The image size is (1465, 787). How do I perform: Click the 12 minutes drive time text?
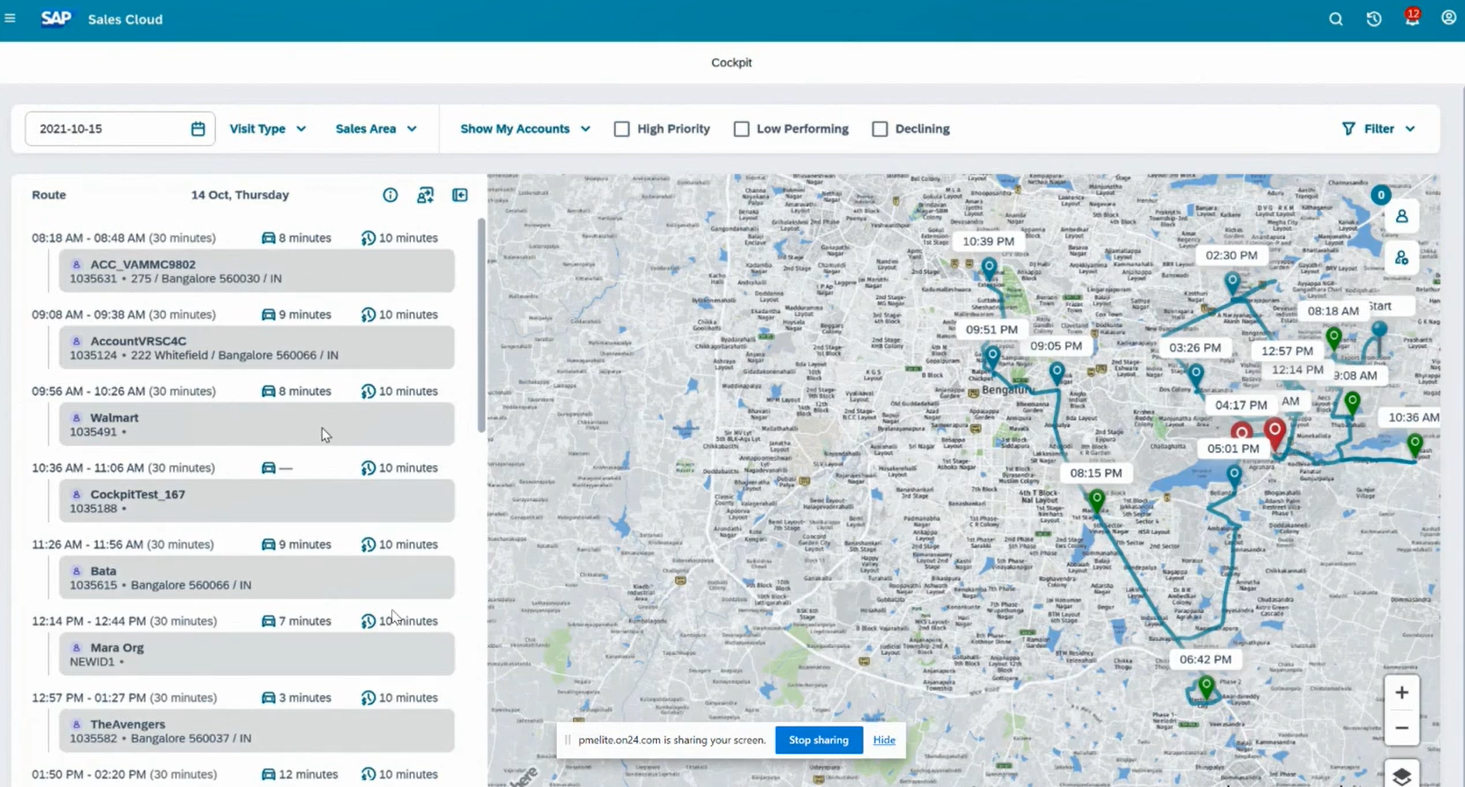coord(308,774)
